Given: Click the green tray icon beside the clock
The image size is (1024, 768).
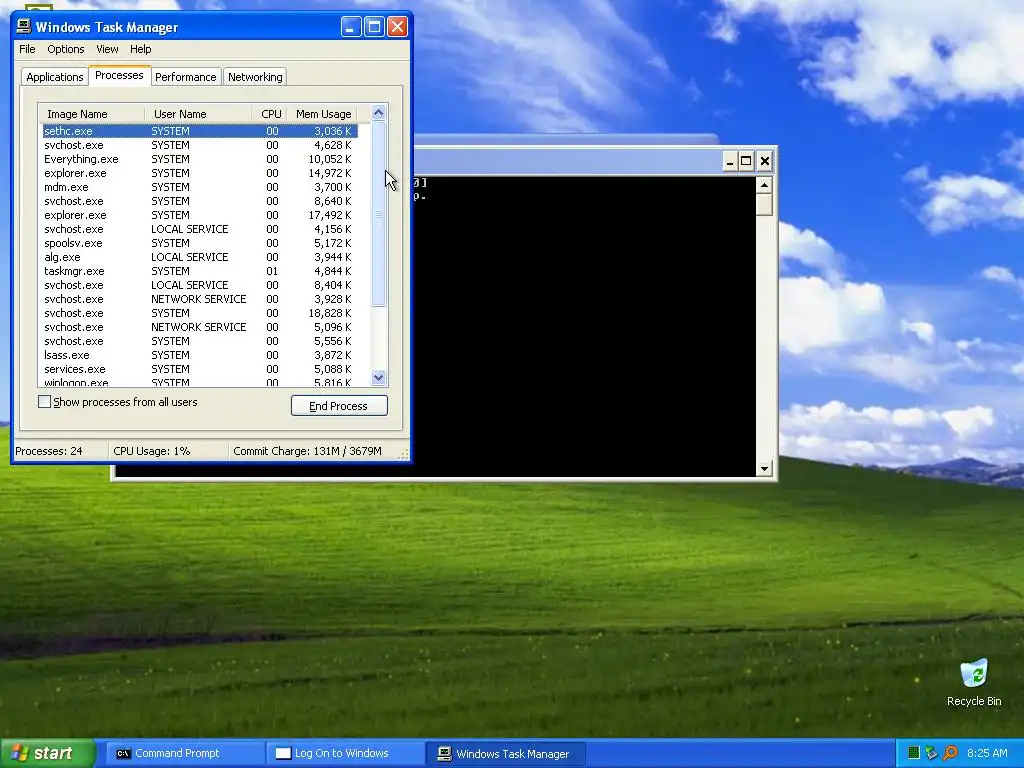Looking at the screenshot, I should pos(914,753).
